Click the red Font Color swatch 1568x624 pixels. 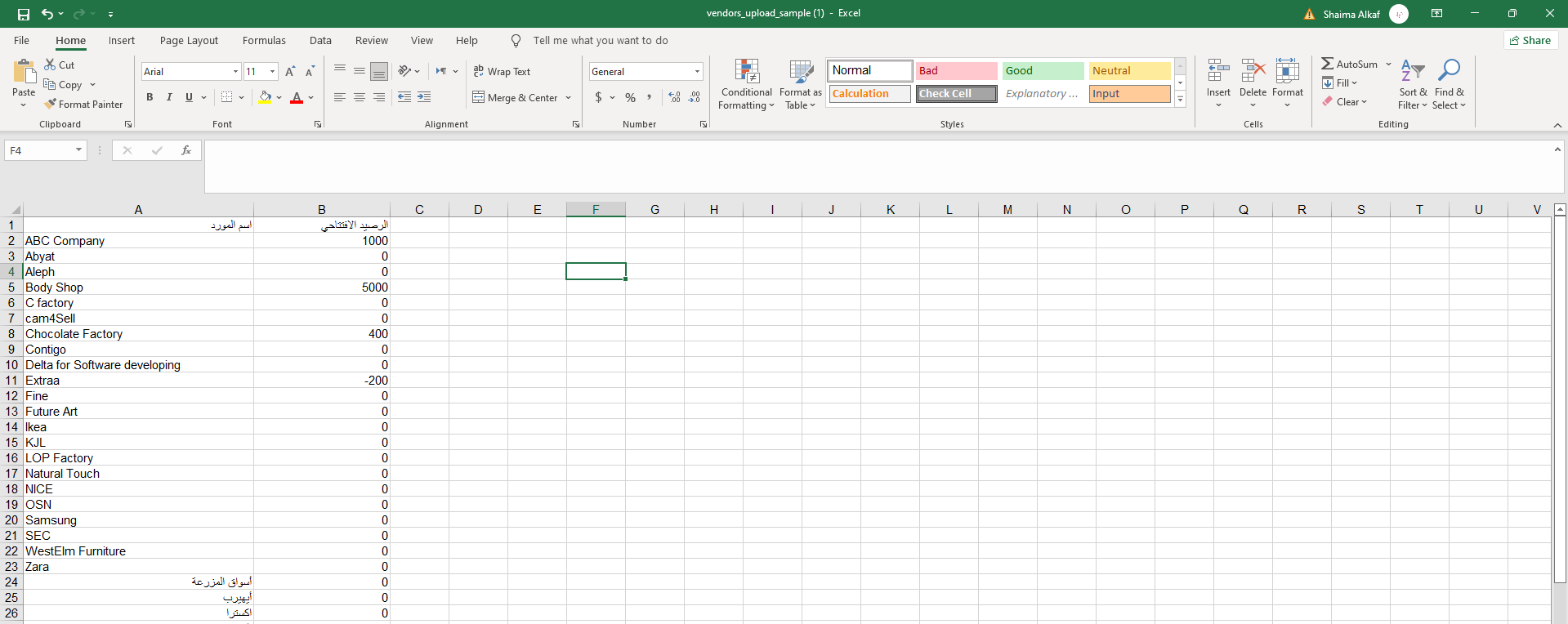click(x=297, y=97)
